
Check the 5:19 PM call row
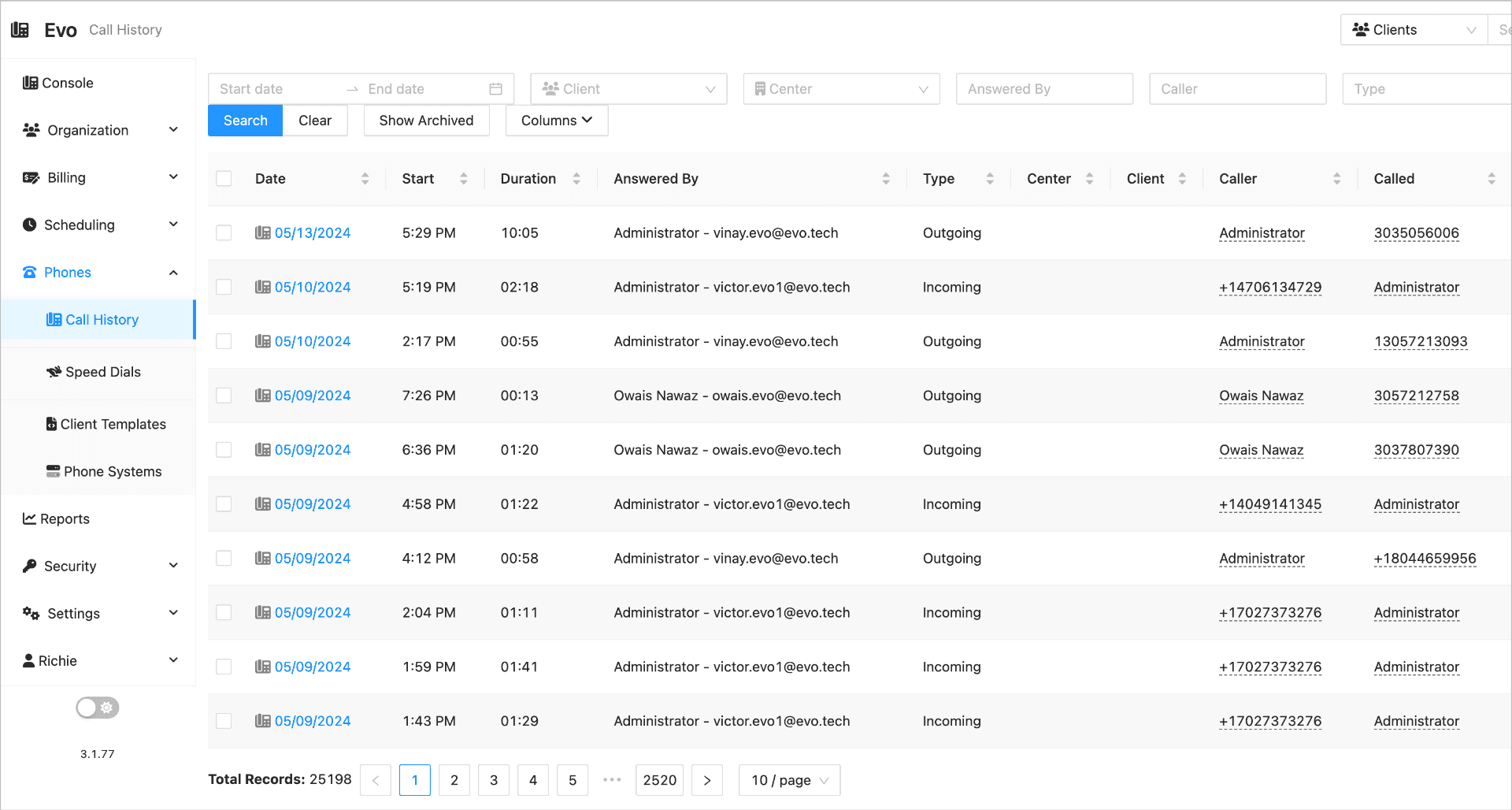click(224, 287)
